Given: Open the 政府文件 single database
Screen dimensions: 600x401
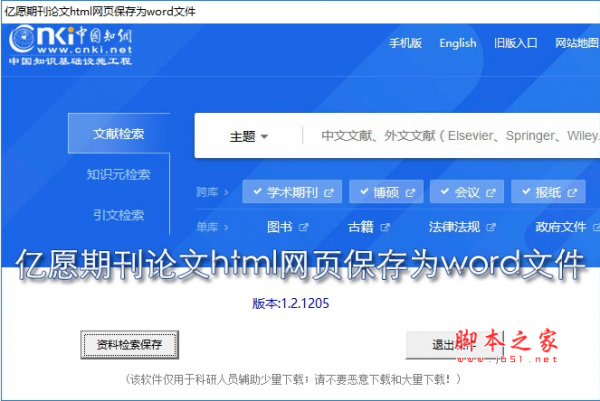Looking at the screenshot, I should [x=561, y=227].
